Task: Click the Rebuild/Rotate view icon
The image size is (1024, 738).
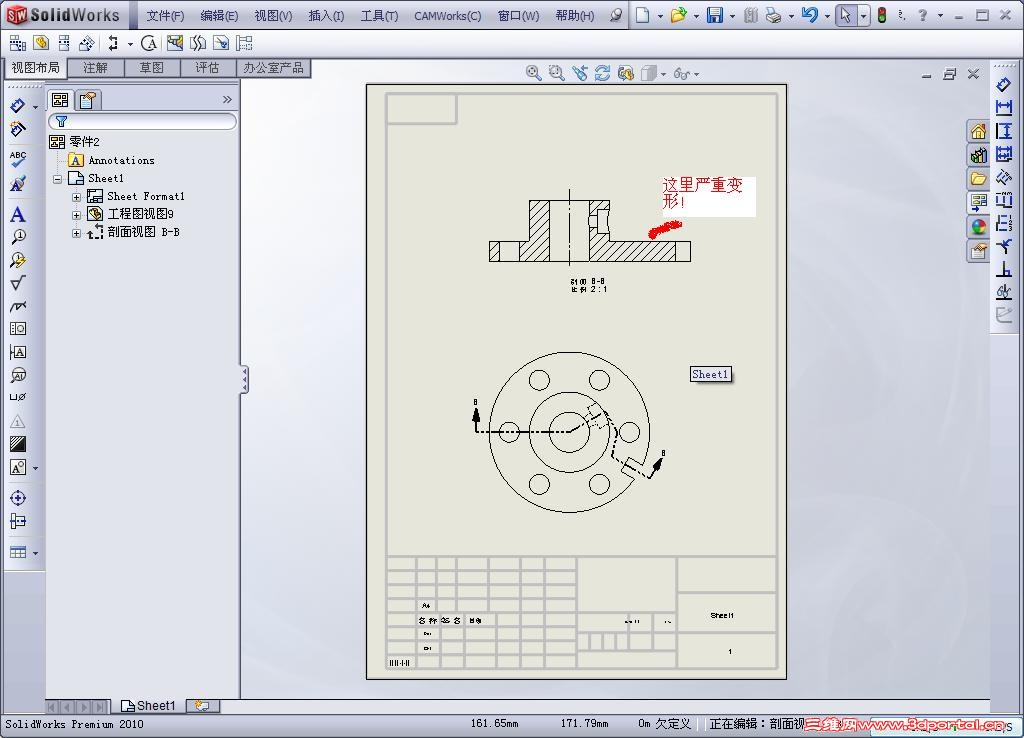Action: pos(602,73)
